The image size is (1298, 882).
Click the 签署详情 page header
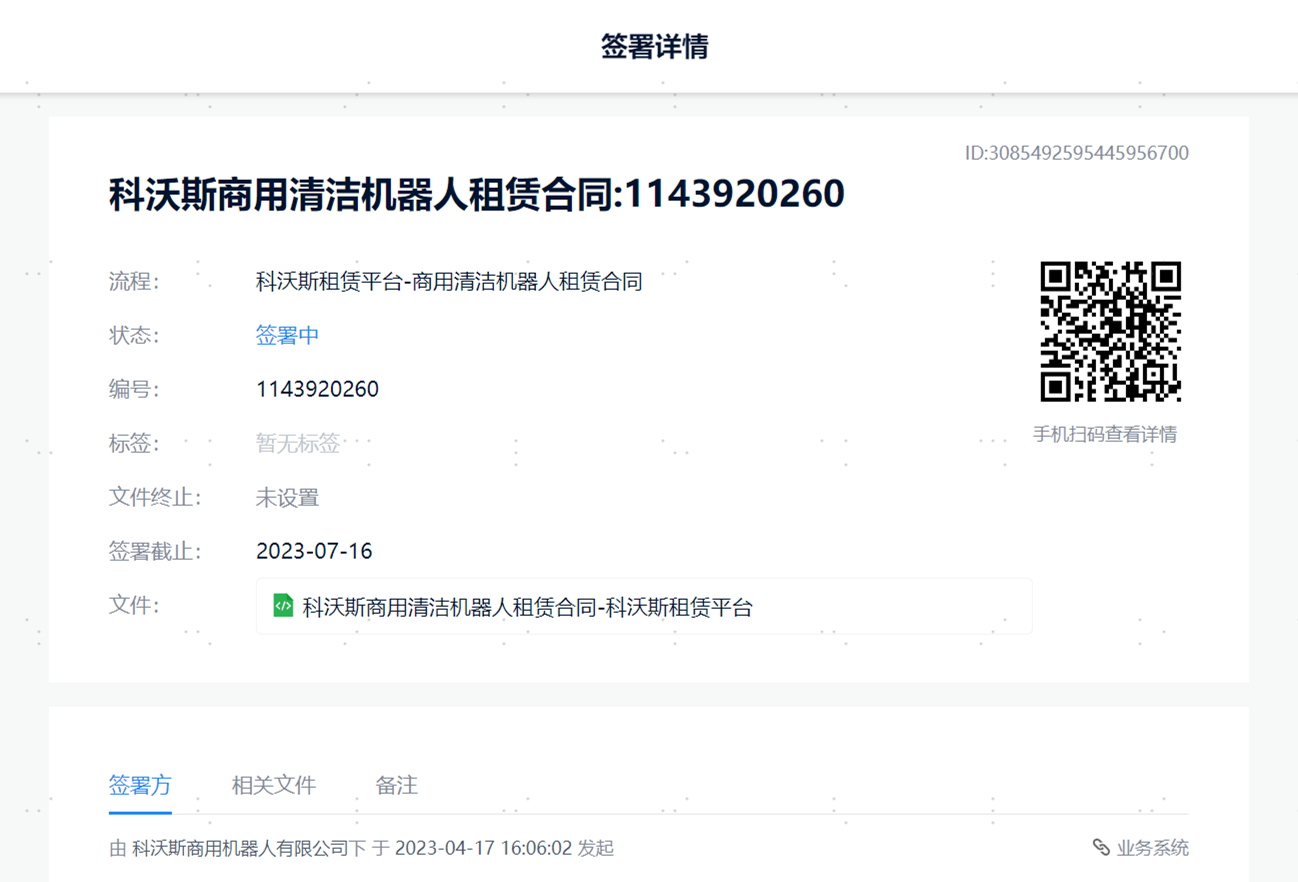(x=655, y=46)
